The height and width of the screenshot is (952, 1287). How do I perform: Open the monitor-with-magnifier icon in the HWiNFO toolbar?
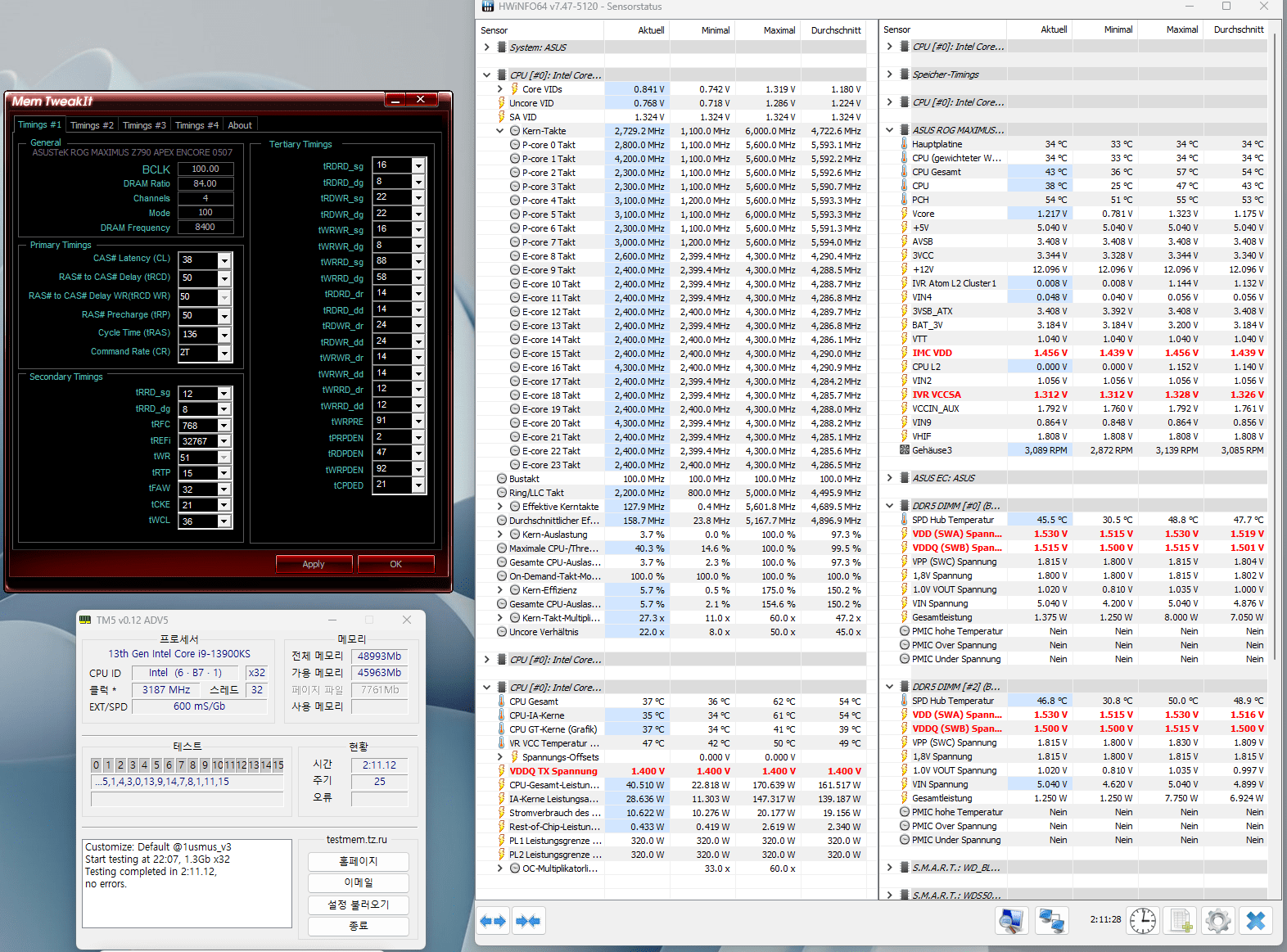1012,921
